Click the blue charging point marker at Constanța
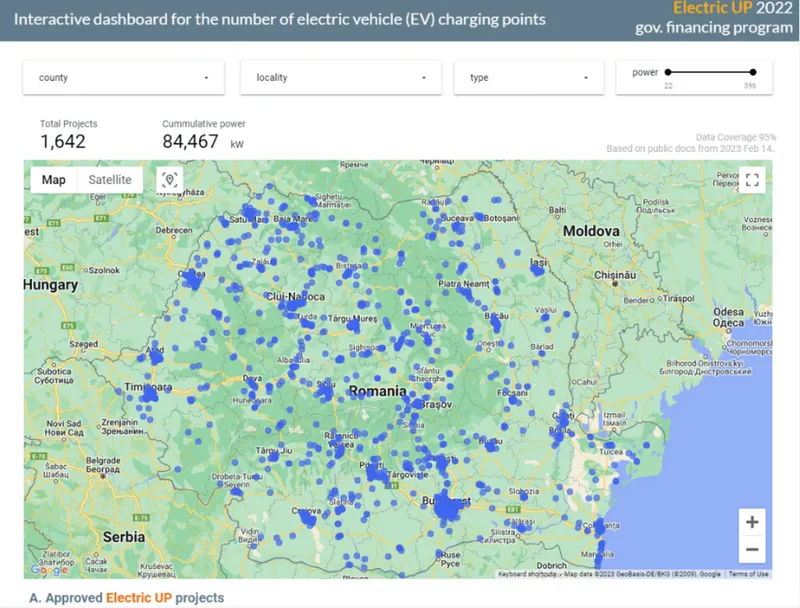 tap(600, 526)
